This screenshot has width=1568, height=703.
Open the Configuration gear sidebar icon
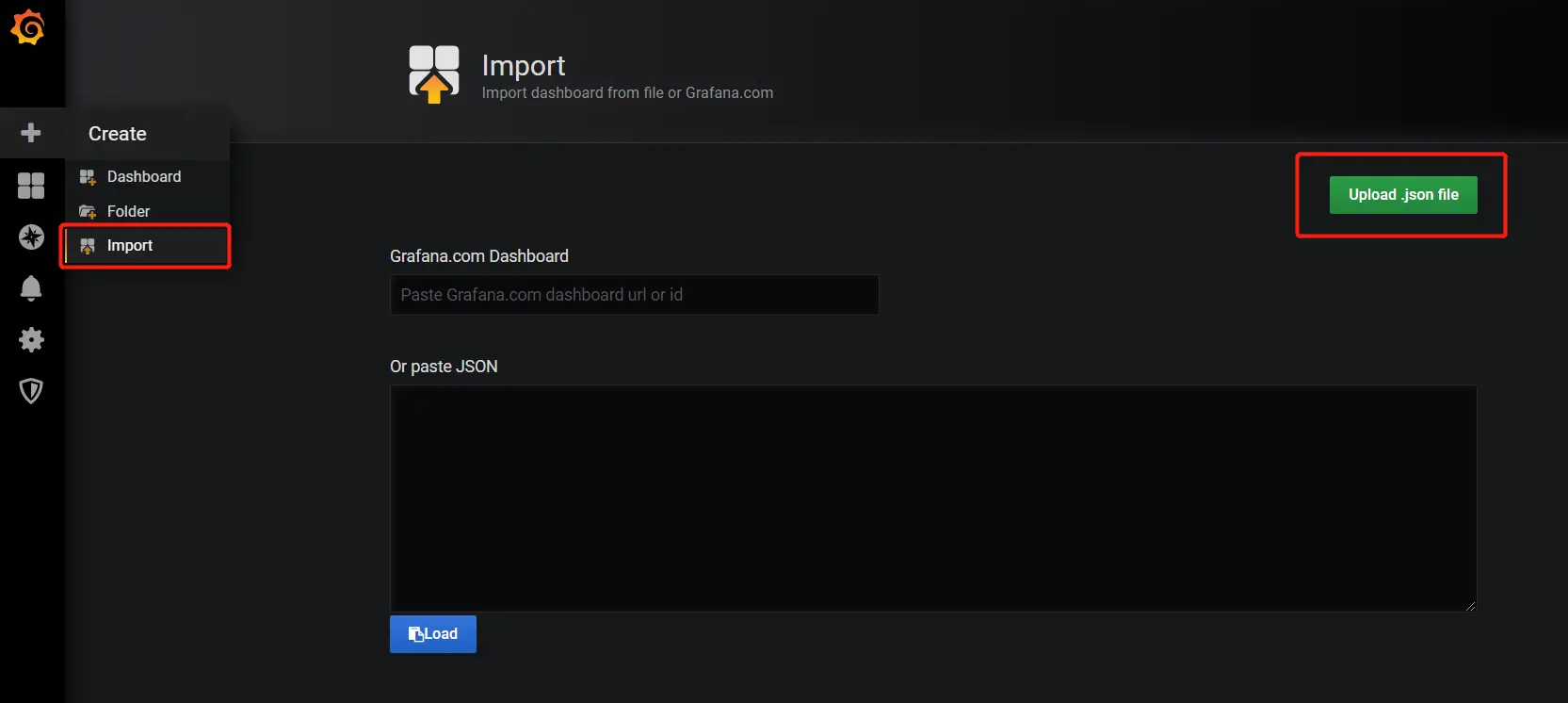31,339
